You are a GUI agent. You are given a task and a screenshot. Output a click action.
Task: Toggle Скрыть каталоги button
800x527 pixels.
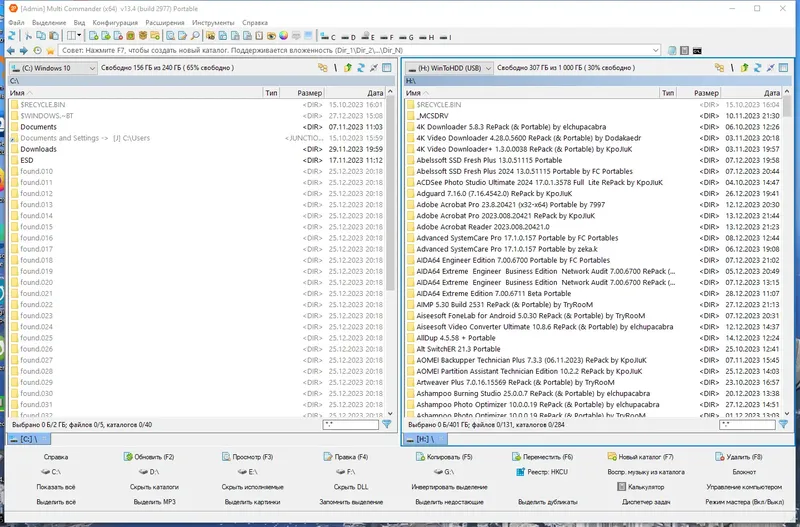pos(154,487)
